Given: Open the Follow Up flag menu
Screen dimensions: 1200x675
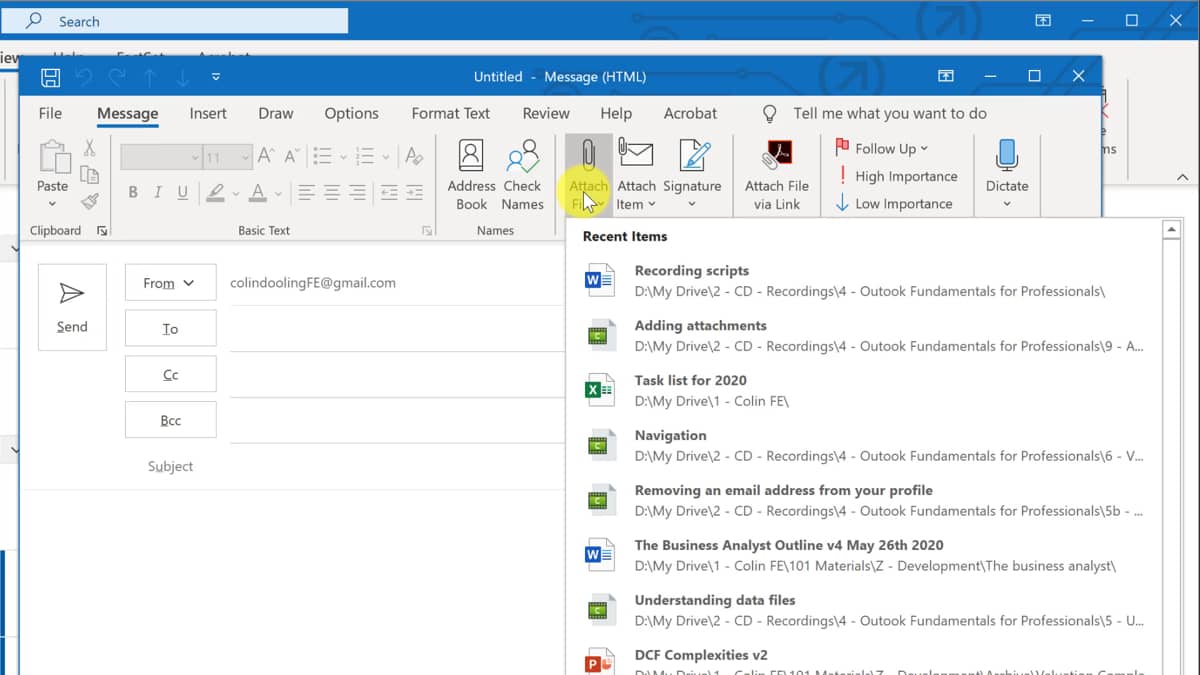Looking at the screenshot, I should [881, 148].
